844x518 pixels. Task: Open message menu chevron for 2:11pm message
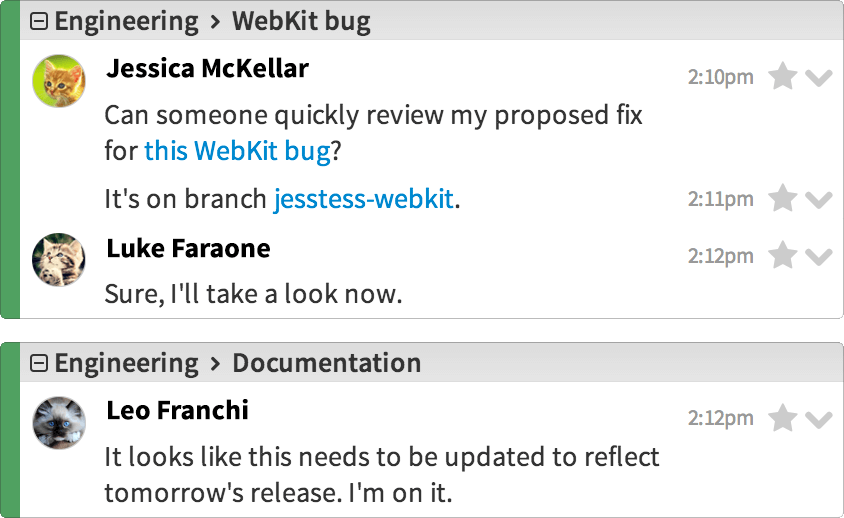[x=819, y=200]
